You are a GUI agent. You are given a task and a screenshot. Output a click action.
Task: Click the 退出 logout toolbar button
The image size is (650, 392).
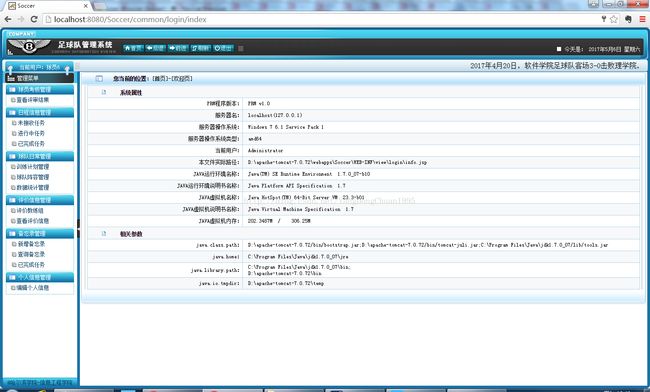[x=223, y=48]
